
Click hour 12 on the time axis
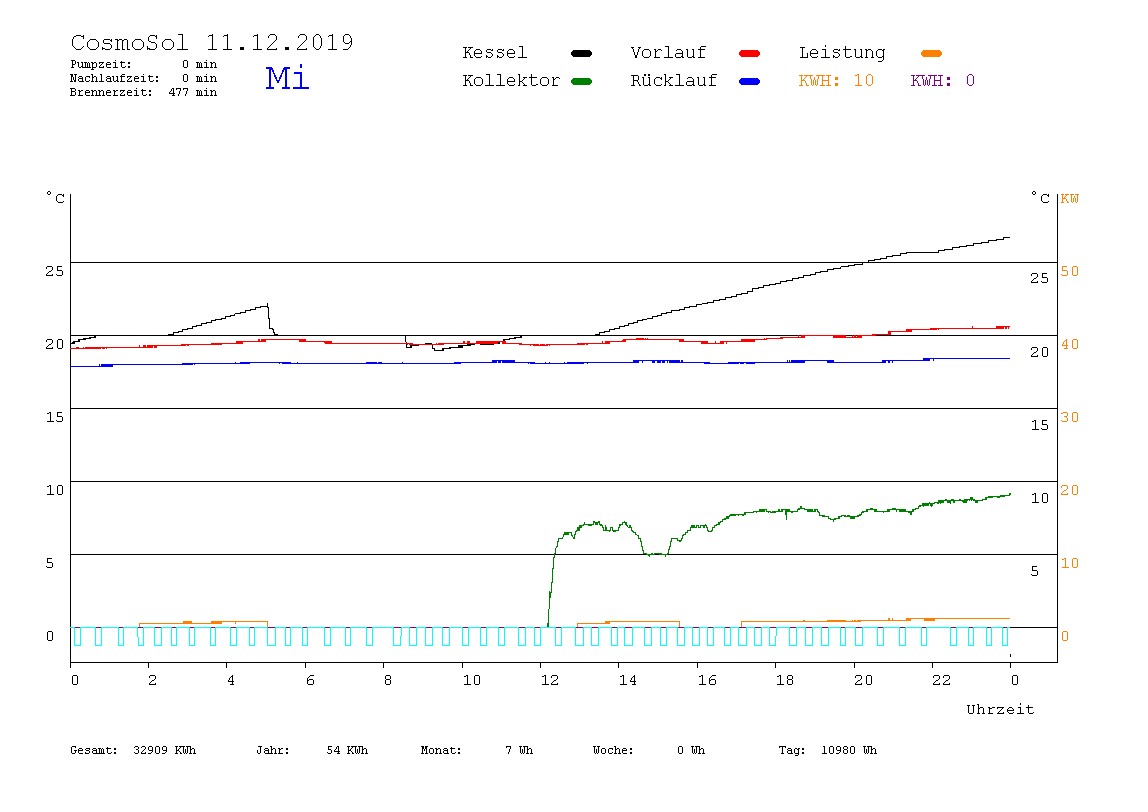point(549,680)
